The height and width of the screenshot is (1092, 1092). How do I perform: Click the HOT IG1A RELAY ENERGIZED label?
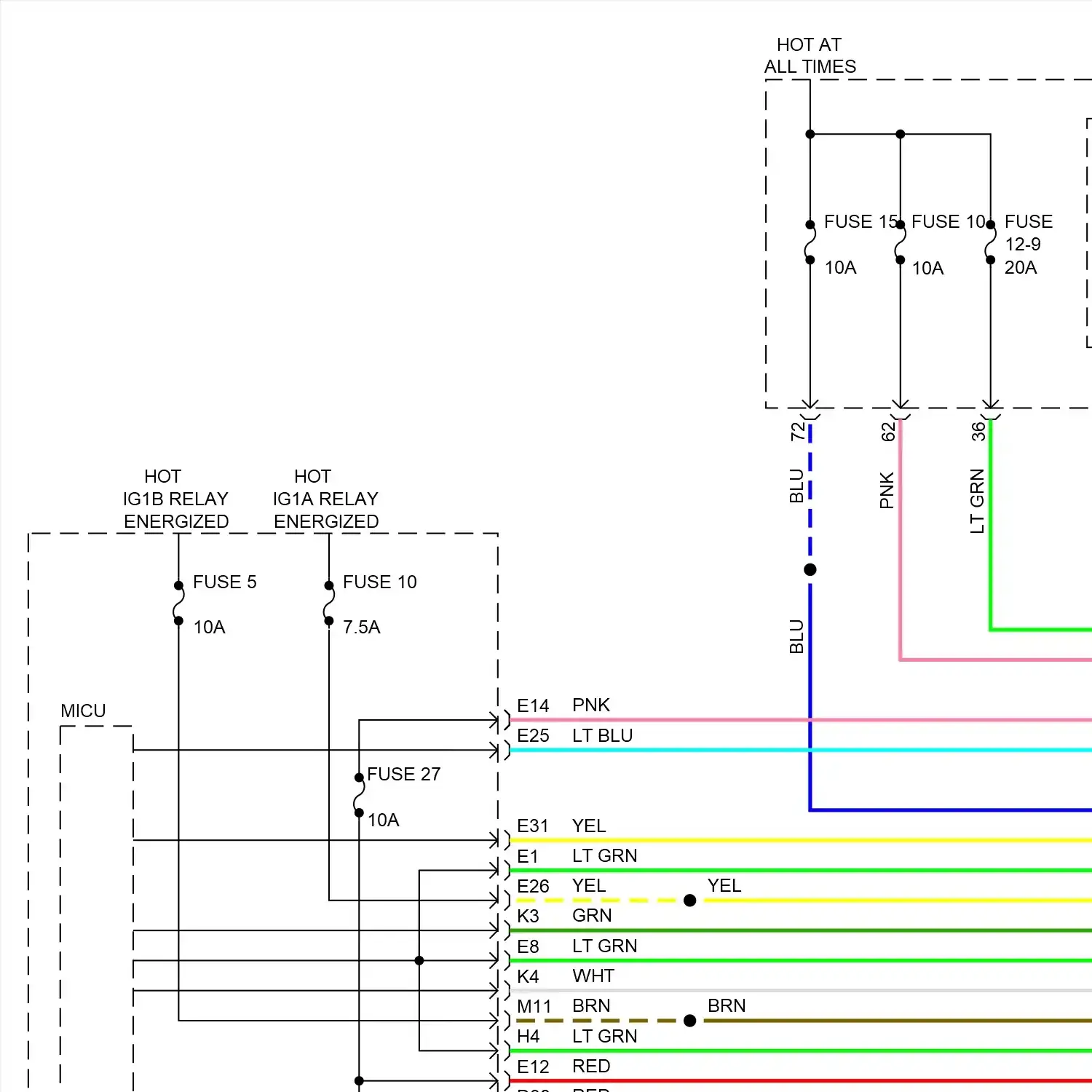click(x=325, y=499)
